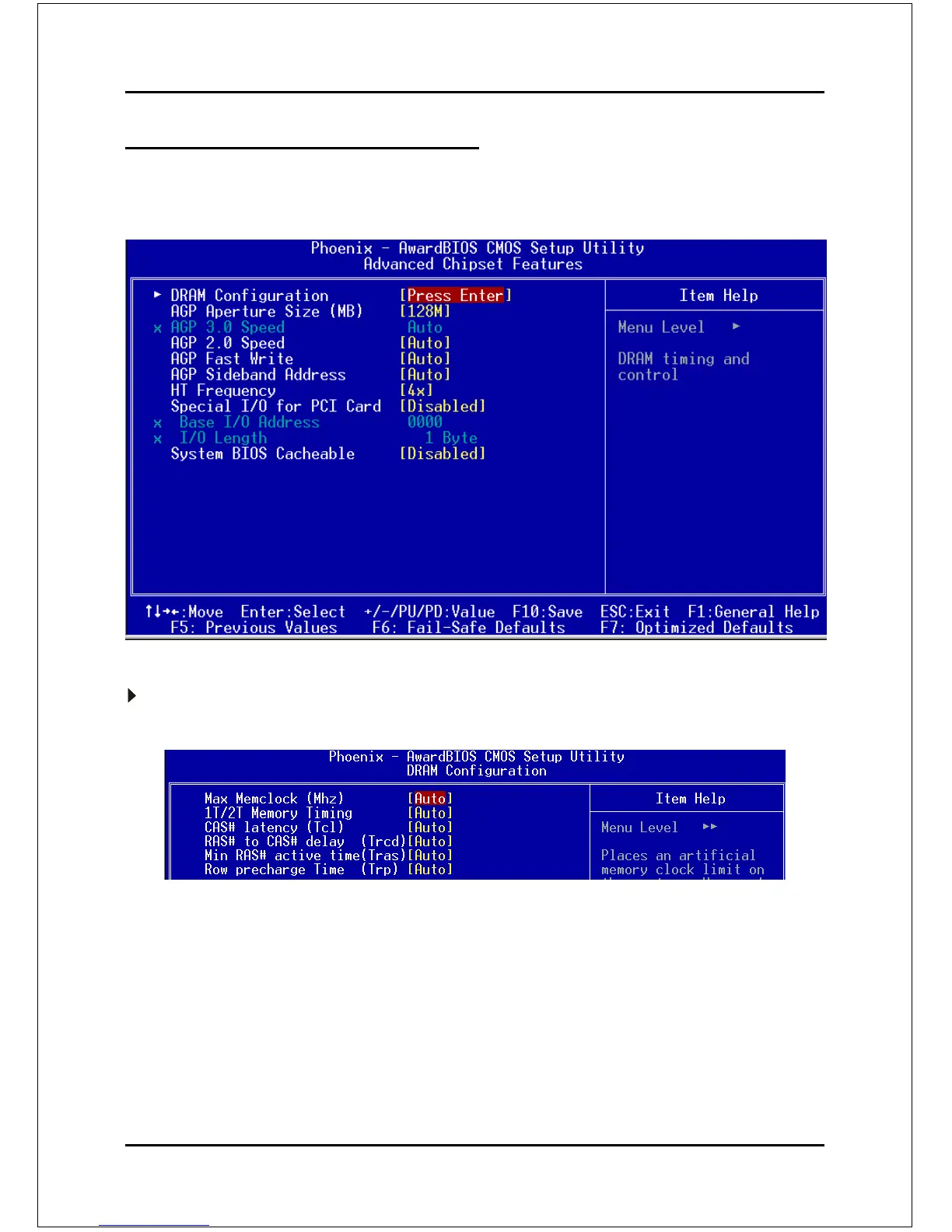Click F10:Save in the footer

click(548, 612)
